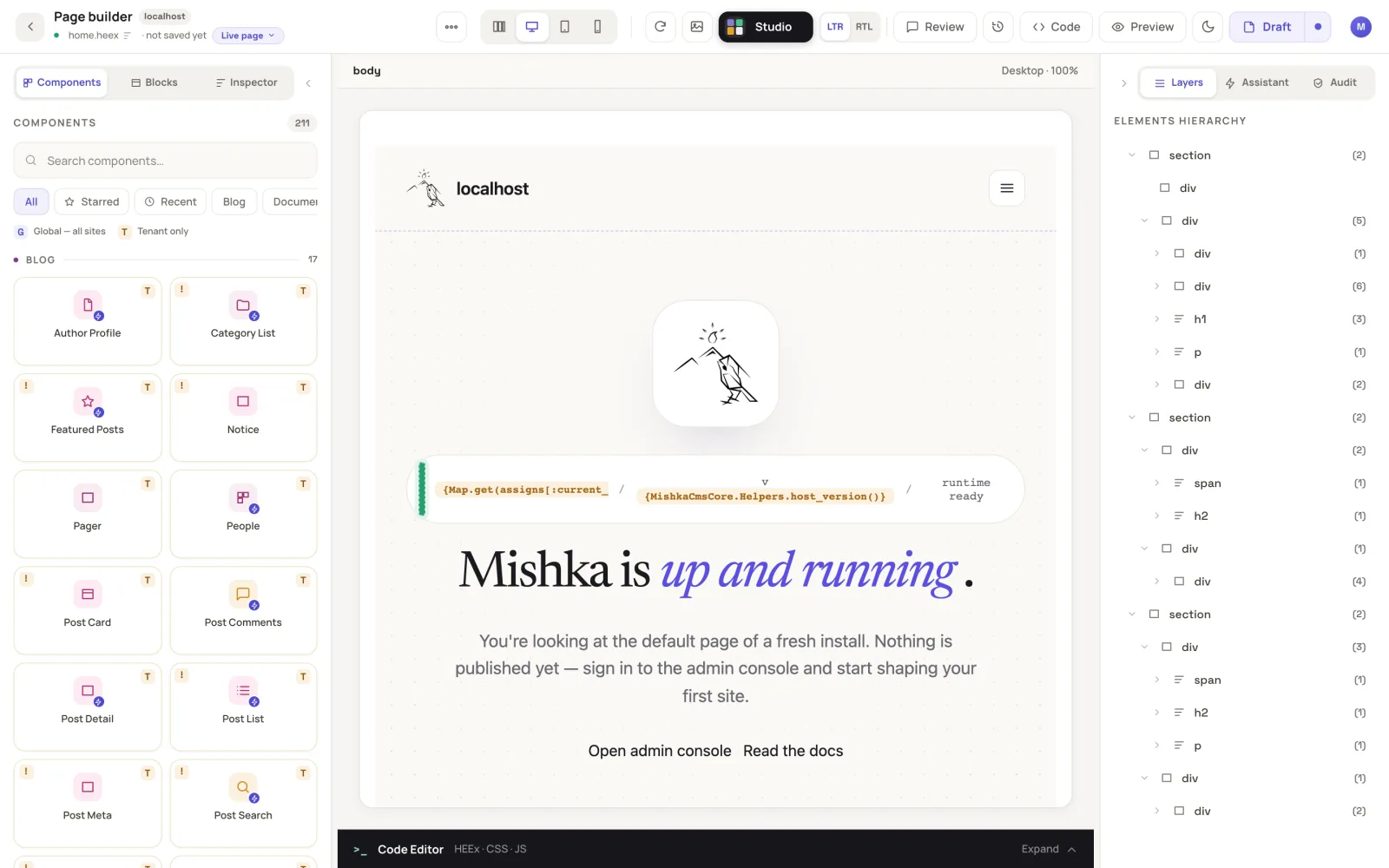This screenshot has height=868, width=1389.
Task: Click the Author Profile component card
Action: [x=88, y=321]
